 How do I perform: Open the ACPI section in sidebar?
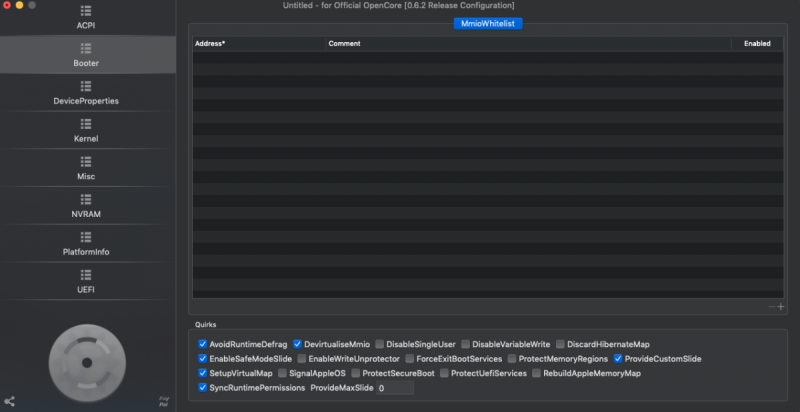pos(86,17)
